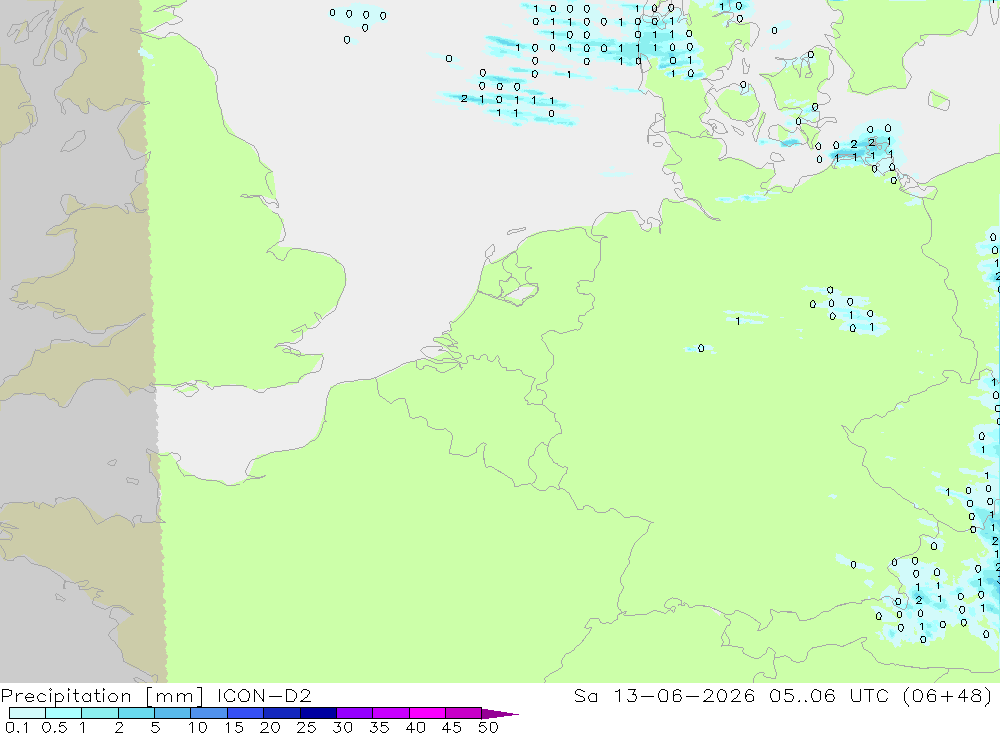
Task: Click the legend swatch between 1 and 2
Action: [x=100, y=713]
